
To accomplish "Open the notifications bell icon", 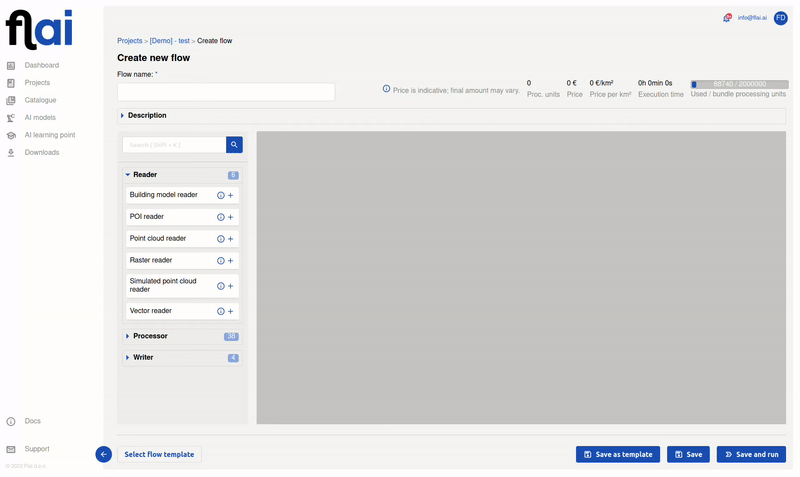I will pos(727,18).
